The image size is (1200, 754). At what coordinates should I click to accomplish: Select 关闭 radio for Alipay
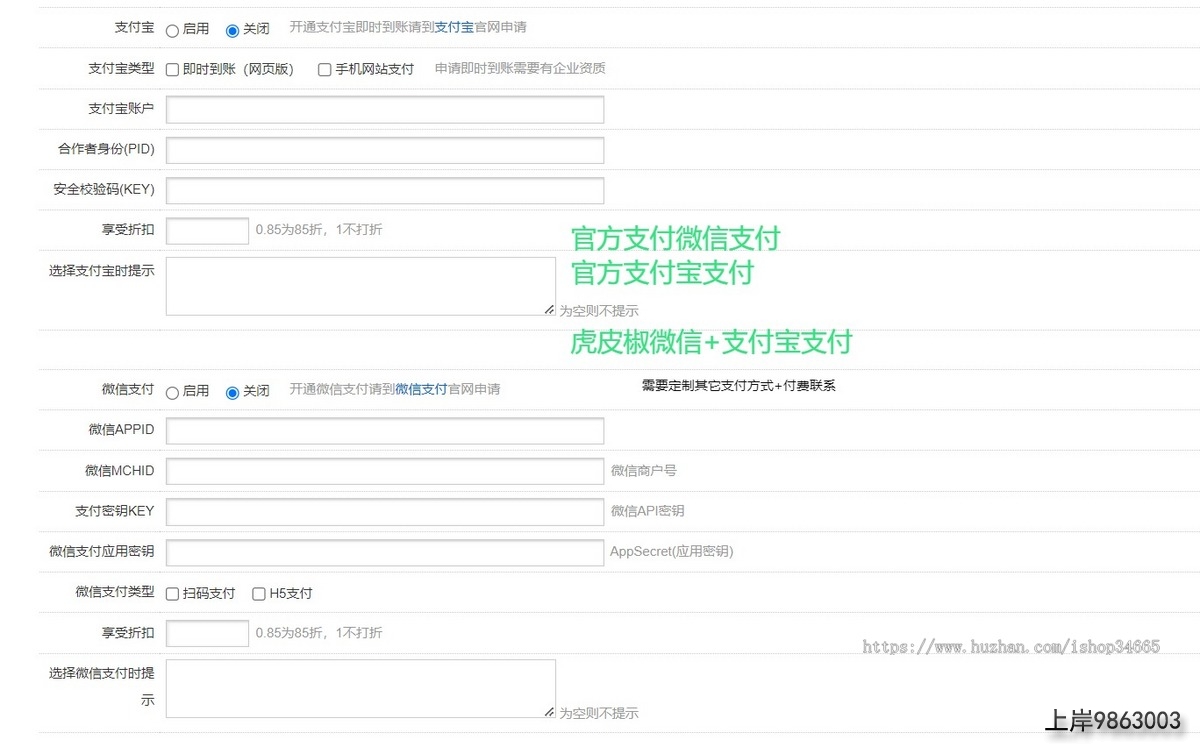pos(233,30)
